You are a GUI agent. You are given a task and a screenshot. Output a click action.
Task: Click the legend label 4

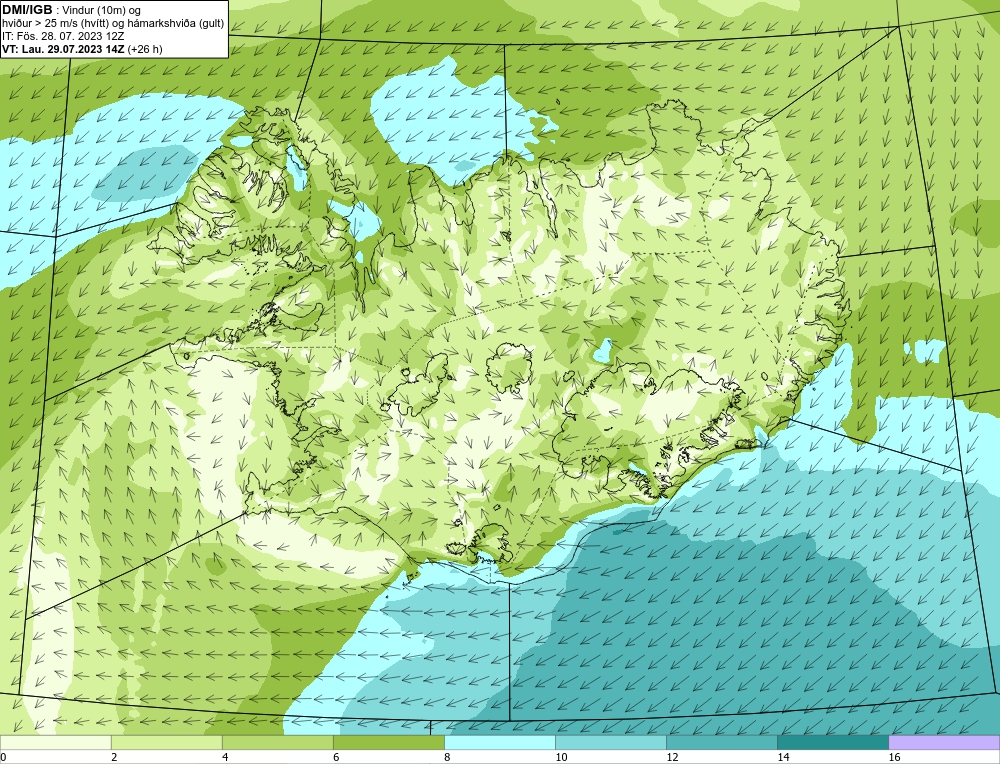[225, 757]
